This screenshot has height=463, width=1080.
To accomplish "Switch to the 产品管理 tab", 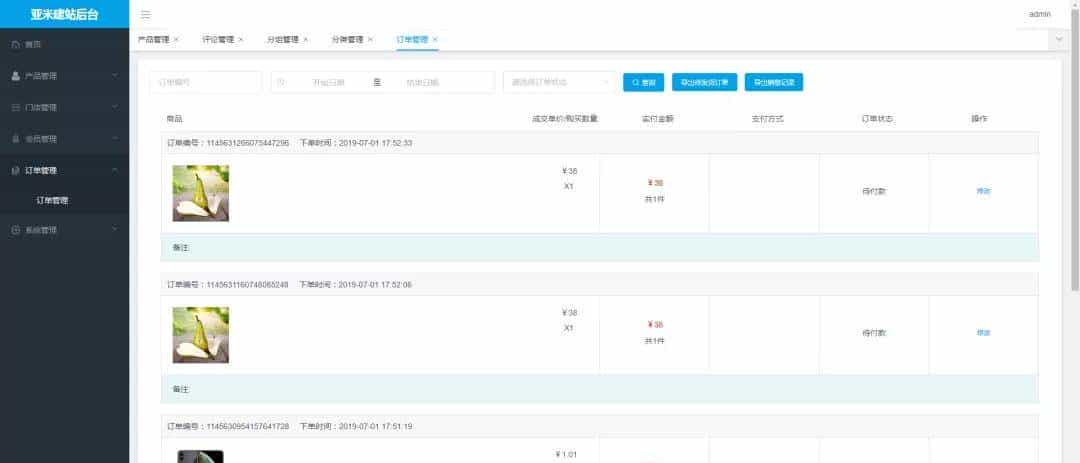I will point(153,40).
